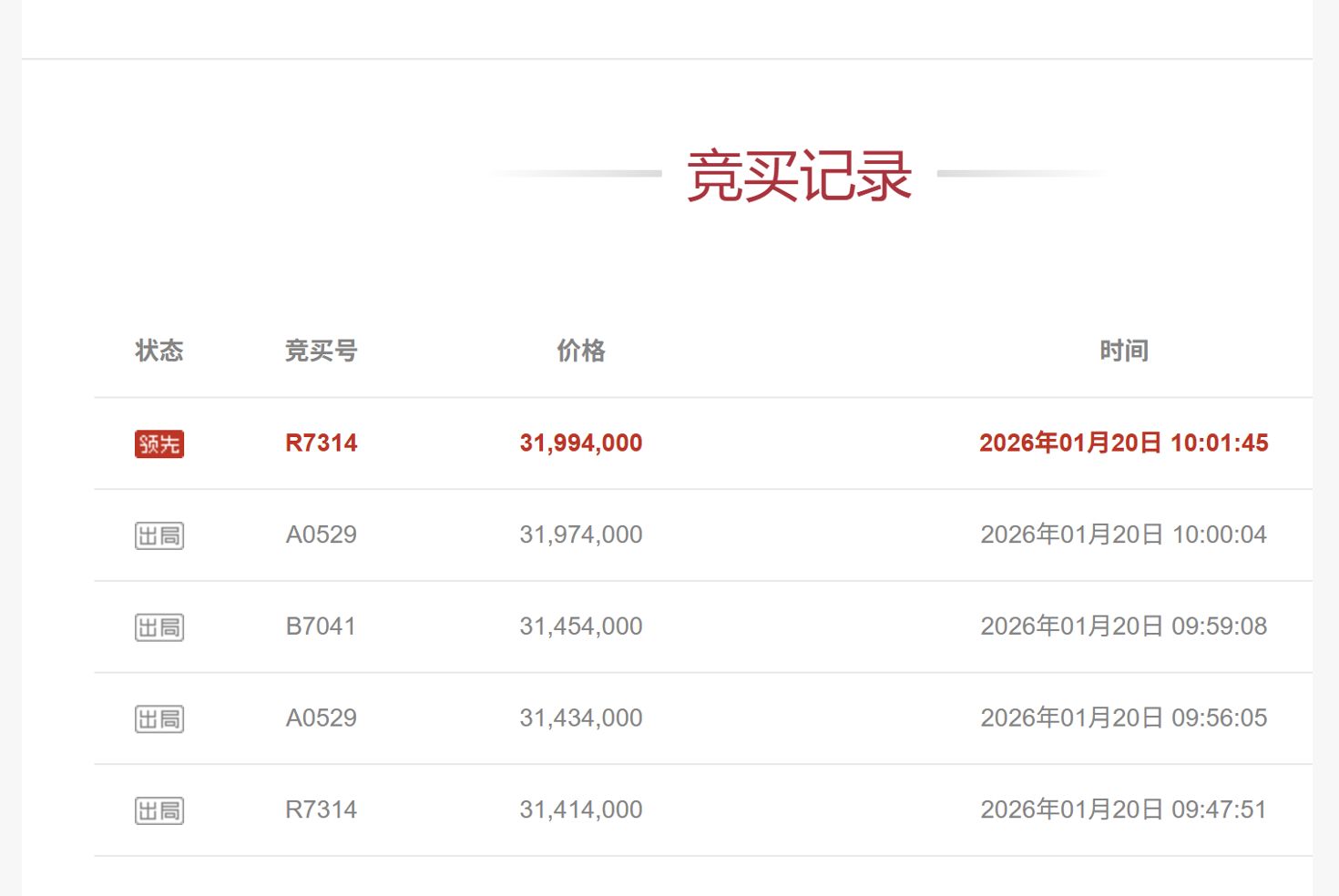Click the timestamp ending 09:56:05
The width and height of the screenshot is (1339, 896).
(1123, 718)
